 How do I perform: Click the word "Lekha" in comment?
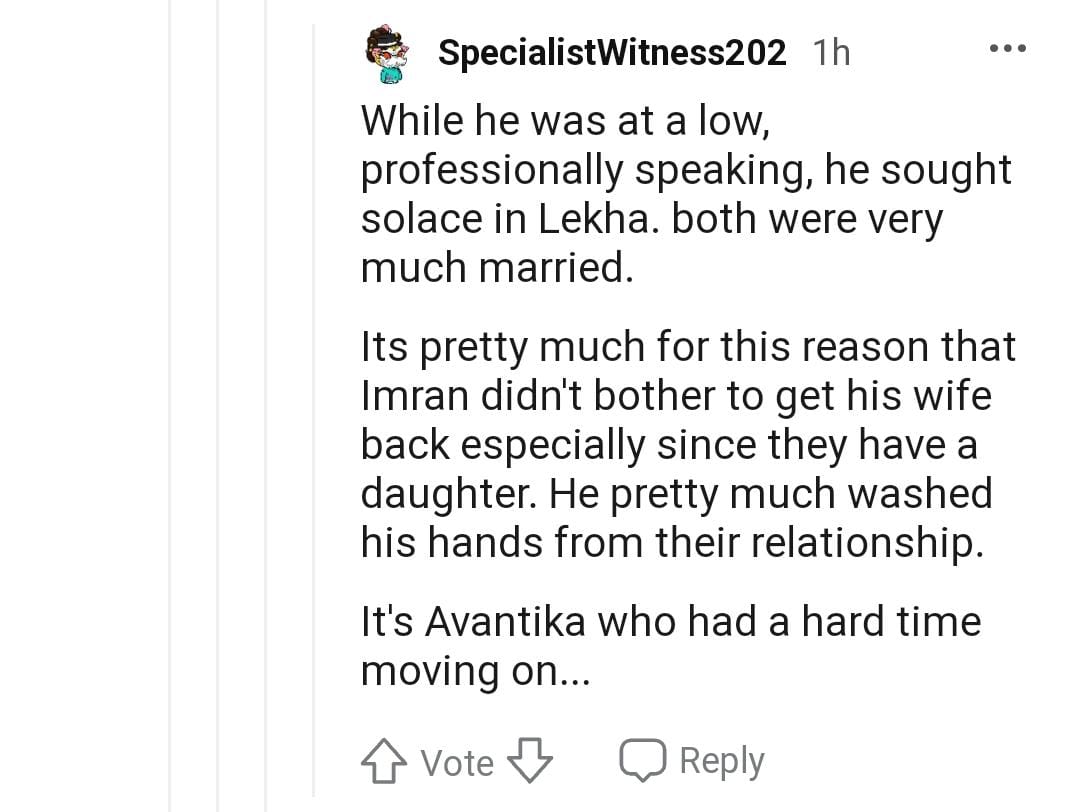point(592,220)
